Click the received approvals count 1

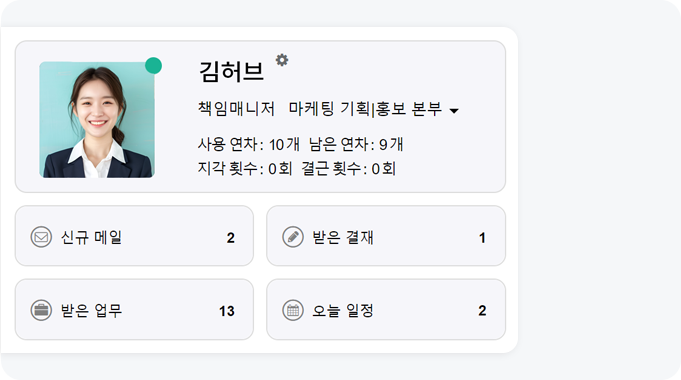tap(482, 238)
